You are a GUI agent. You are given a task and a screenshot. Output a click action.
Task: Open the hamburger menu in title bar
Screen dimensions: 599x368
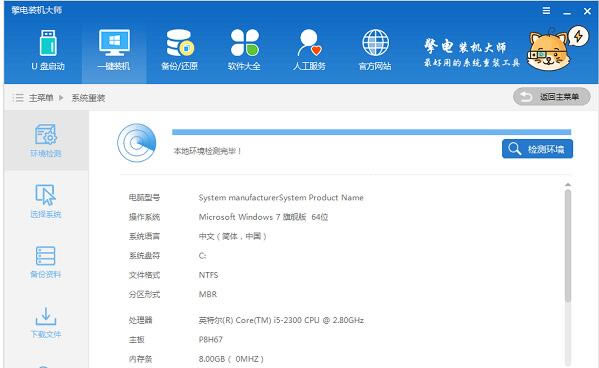click(547, 11)
